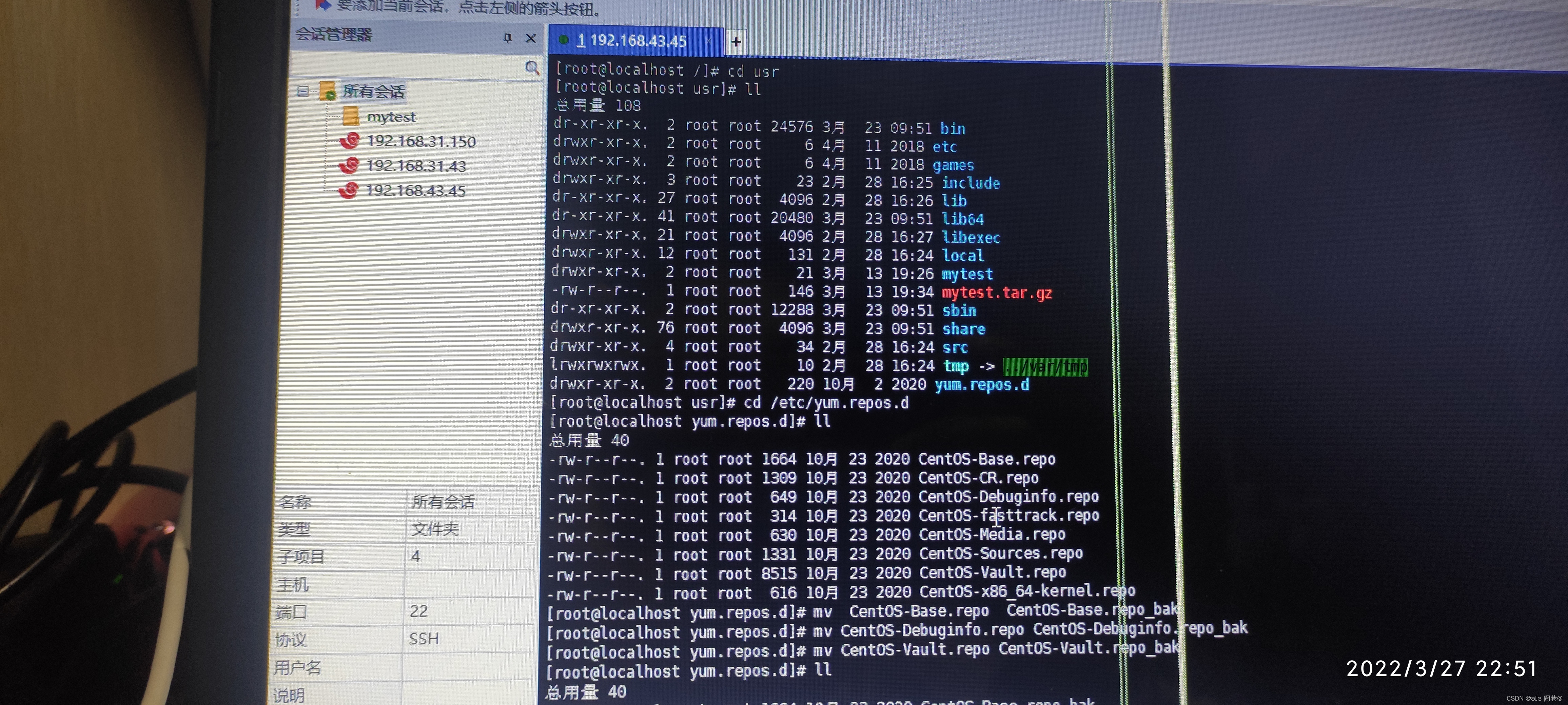Close the session manager panel
Screen dimensions: 1568x705
tap(531, 38)
